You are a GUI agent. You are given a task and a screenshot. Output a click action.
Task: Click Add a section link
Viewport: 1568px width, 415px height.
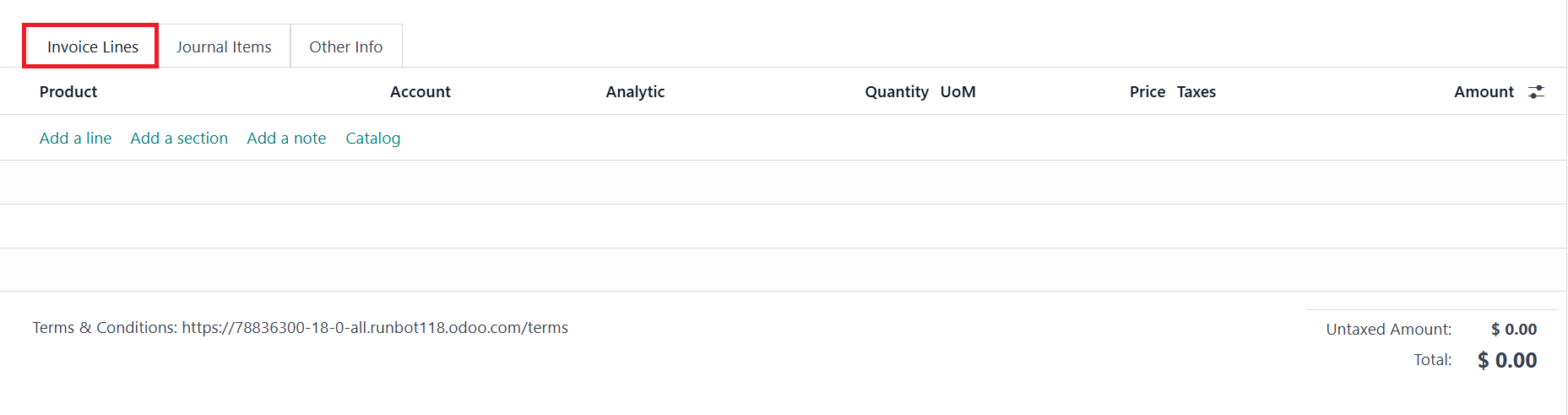(x=179, y=139)
